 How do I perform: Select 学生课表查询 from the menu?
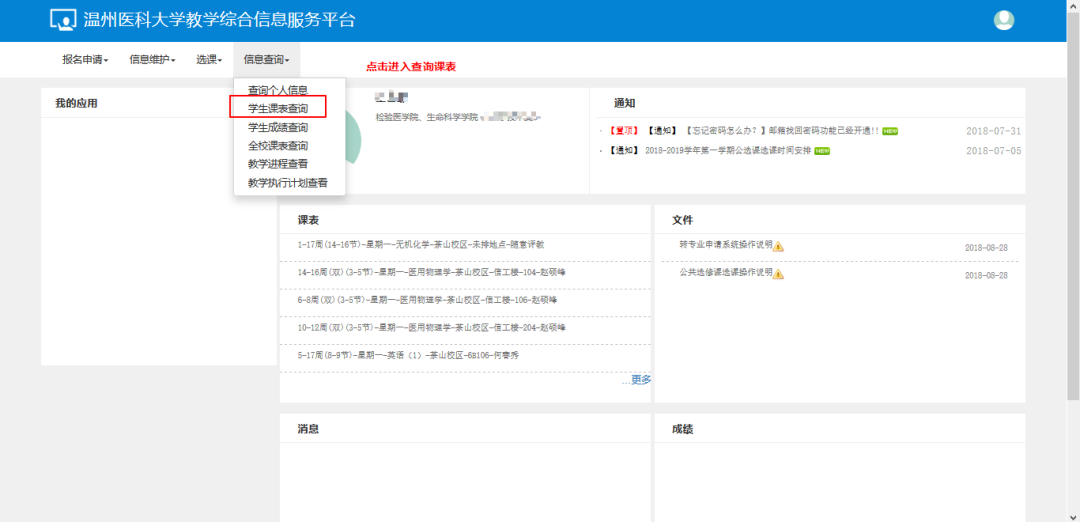coord(278,108)
